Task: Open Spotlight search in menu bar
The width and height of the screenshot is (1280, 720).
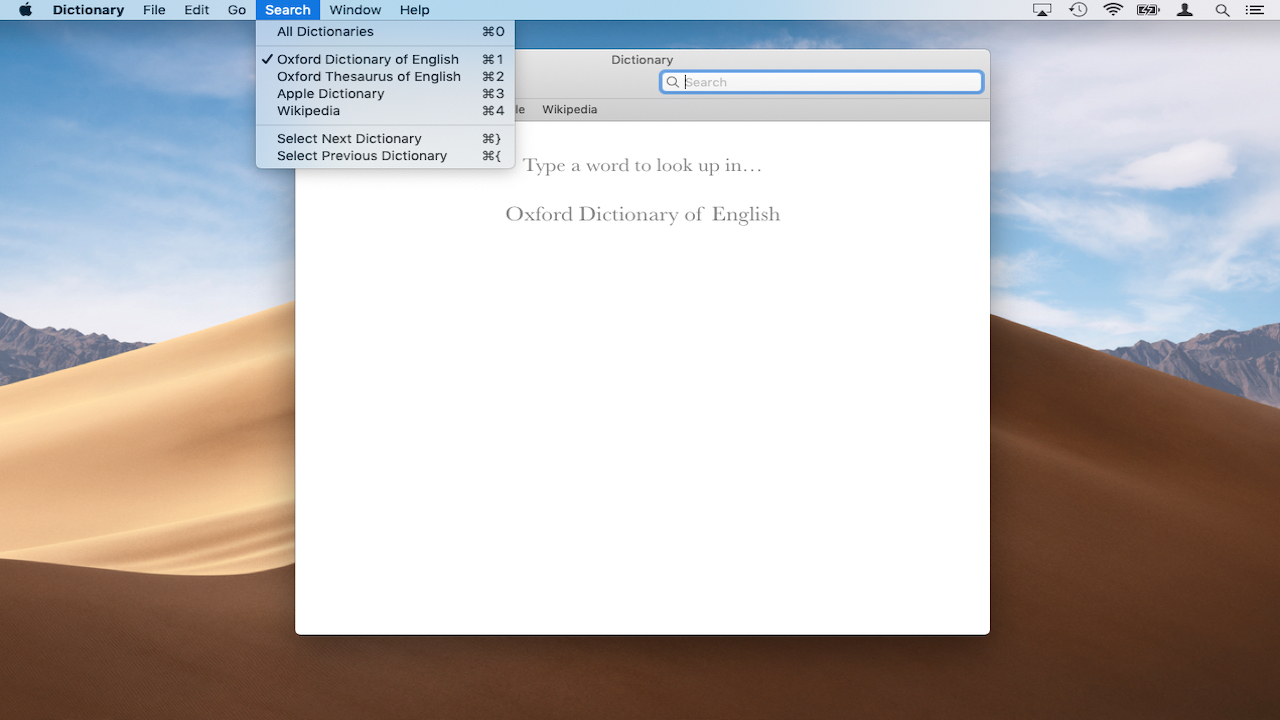Action: pyautogui.click(x=1222, y=10)
